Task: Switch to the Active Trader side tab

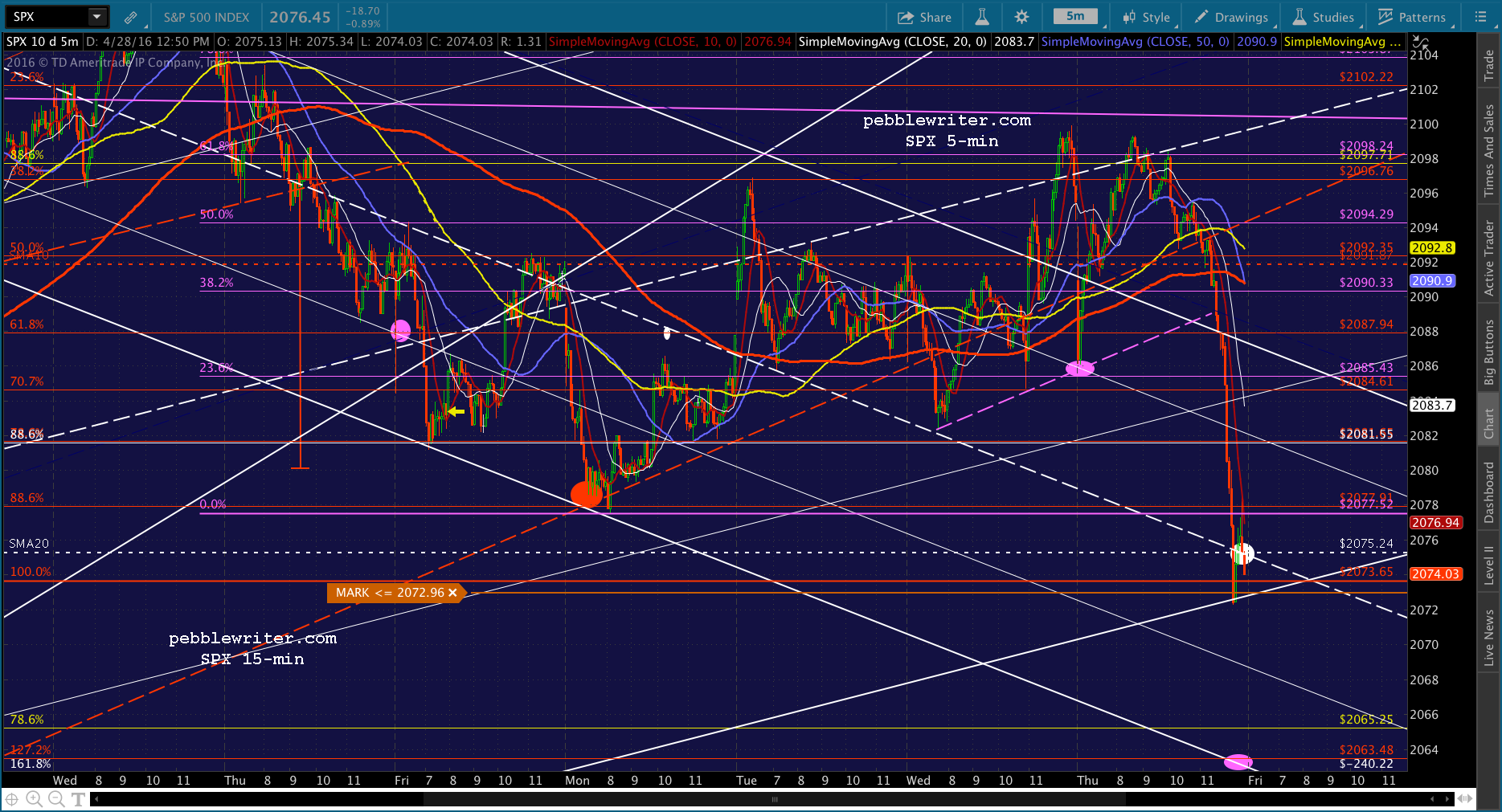Action: pyautogui.click(x=1489, y=259)
